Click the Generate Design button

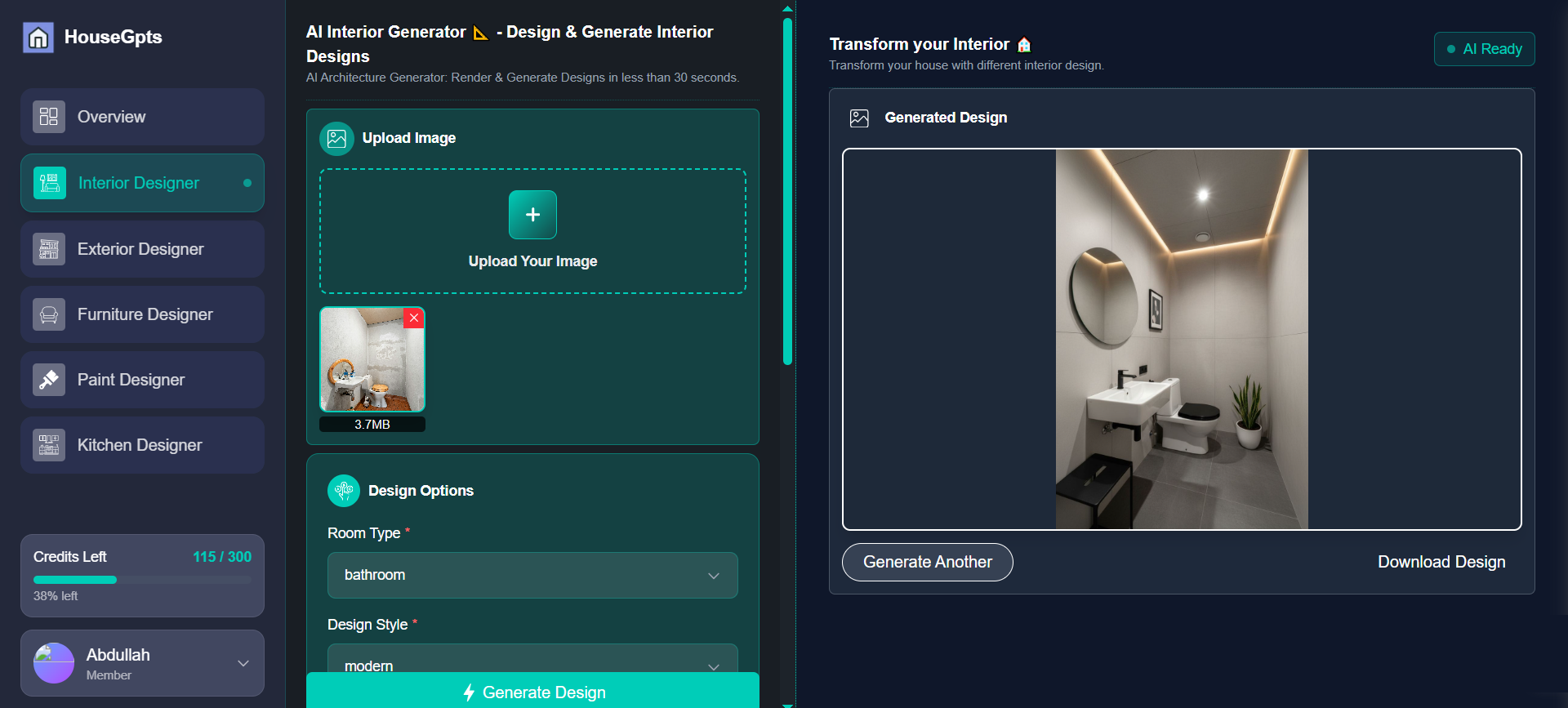532,691
